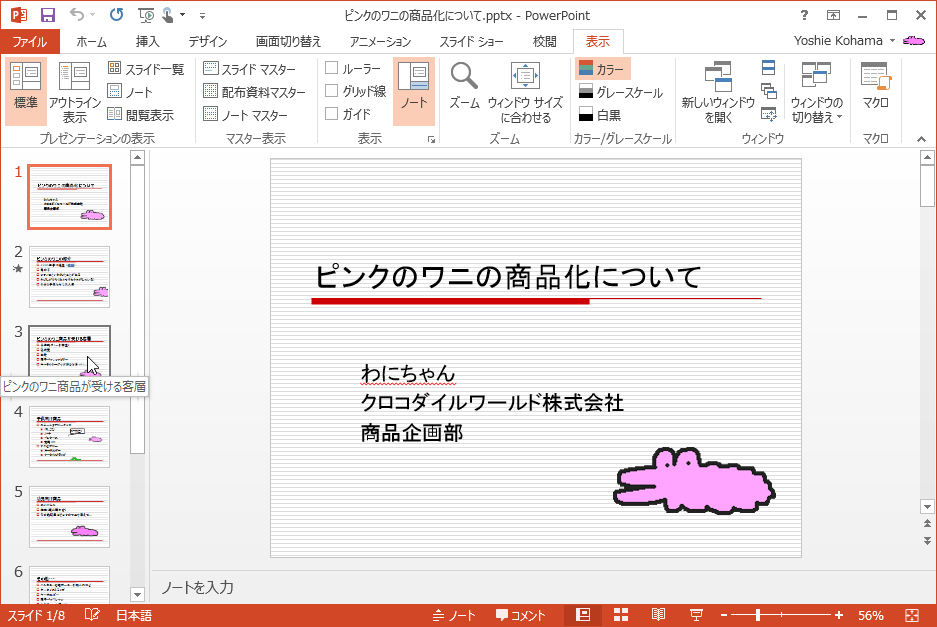
Task: Zoom in with plus button
Action: click(839, 615)
